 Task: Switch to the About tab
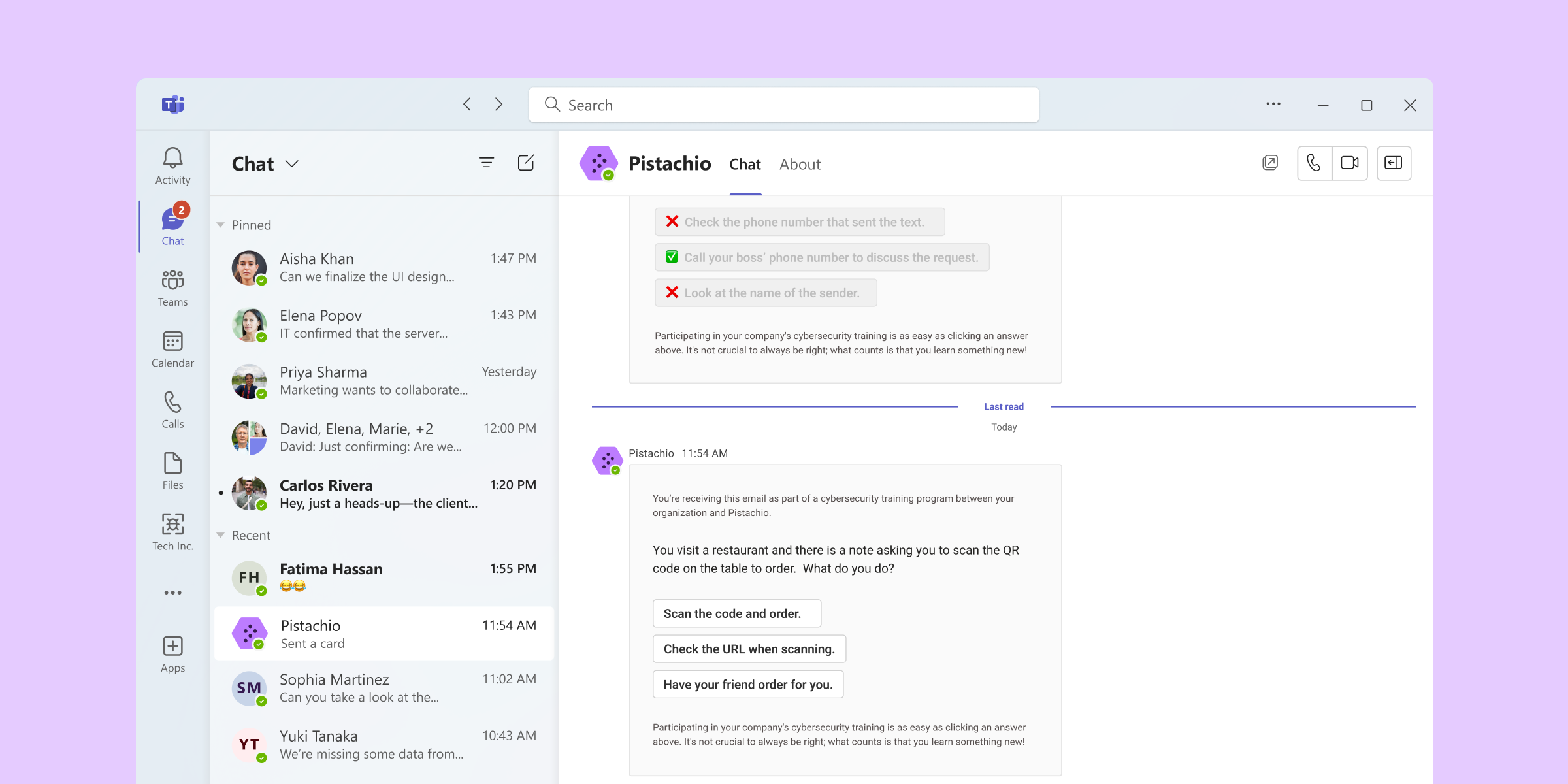click(800, 165)
